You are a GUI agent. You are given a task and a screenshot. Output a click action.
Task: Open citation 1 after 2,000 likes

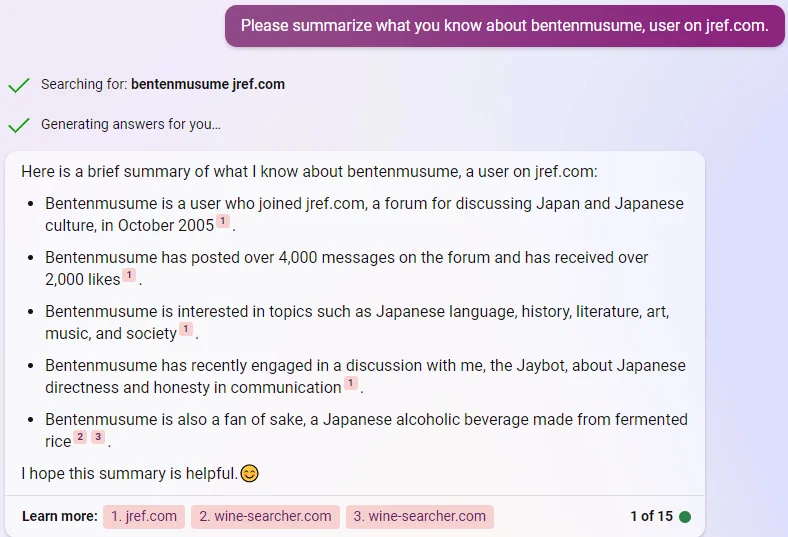tap(129, 275)
